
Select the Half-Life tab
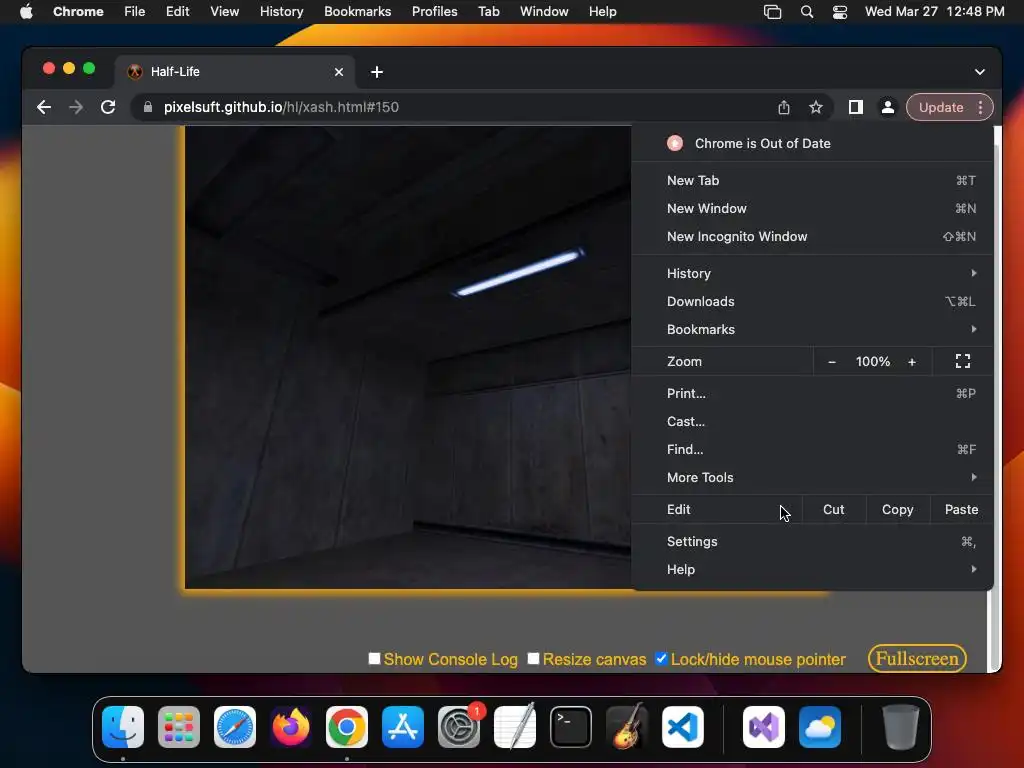tap(235, 72)
